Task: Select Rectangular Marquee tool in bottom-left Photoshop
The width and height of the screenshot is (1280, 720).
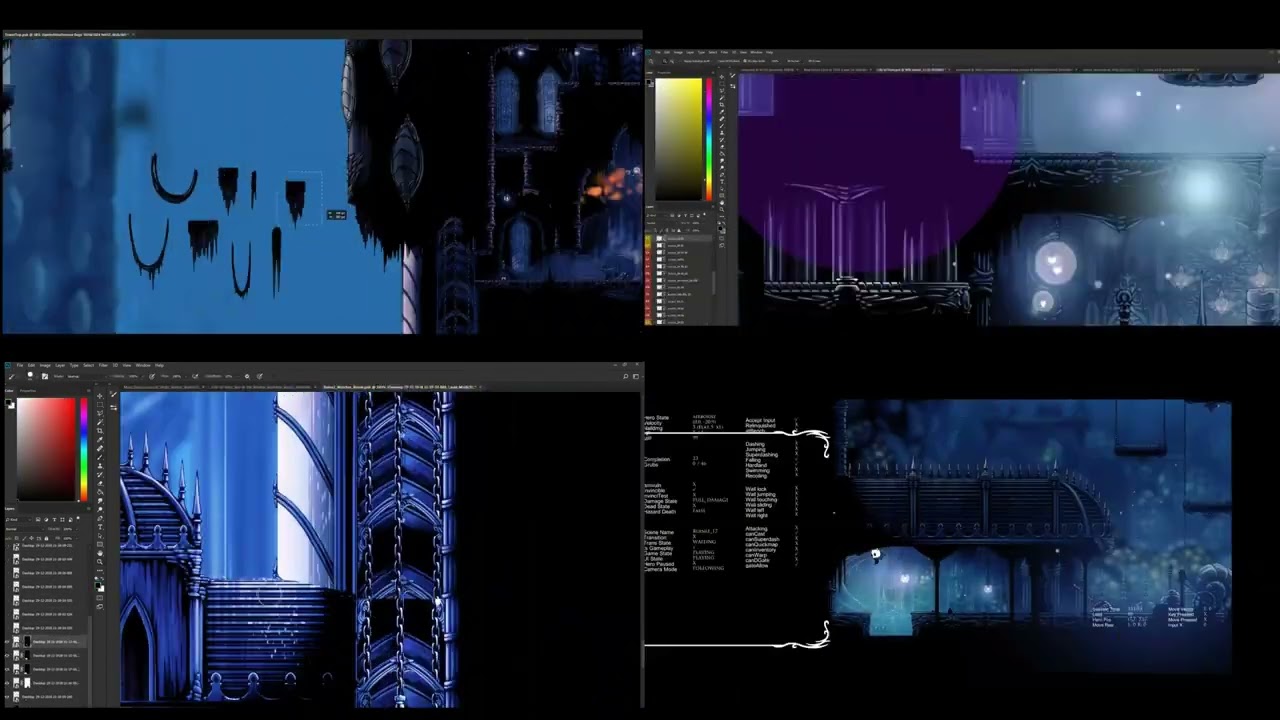Action: [100, 405]
